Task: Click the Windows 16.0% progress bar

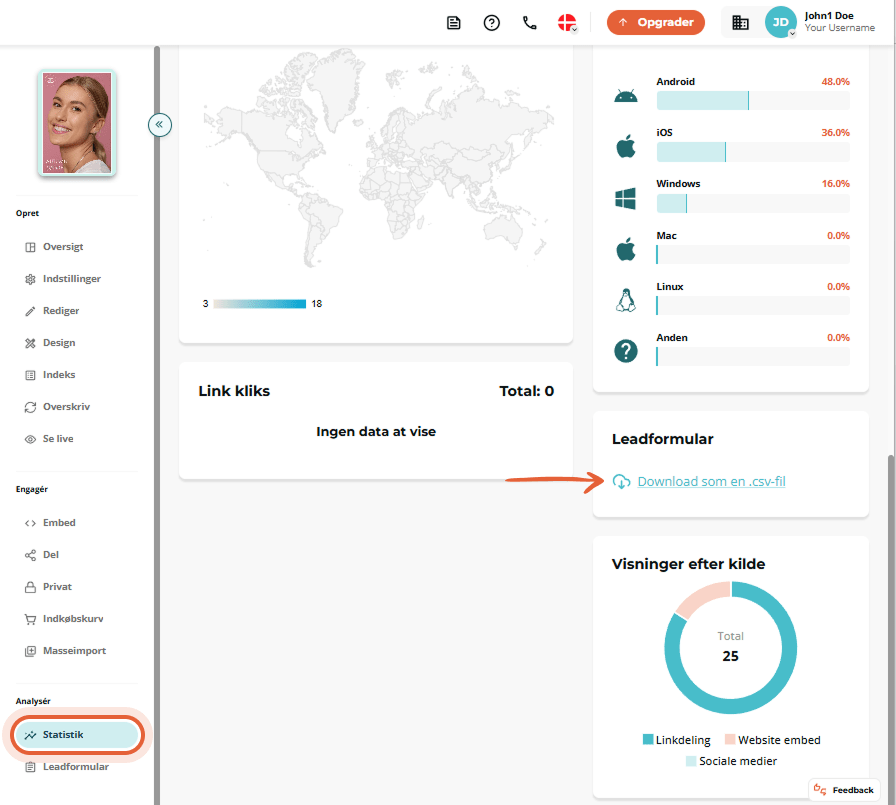Action: 753,203
